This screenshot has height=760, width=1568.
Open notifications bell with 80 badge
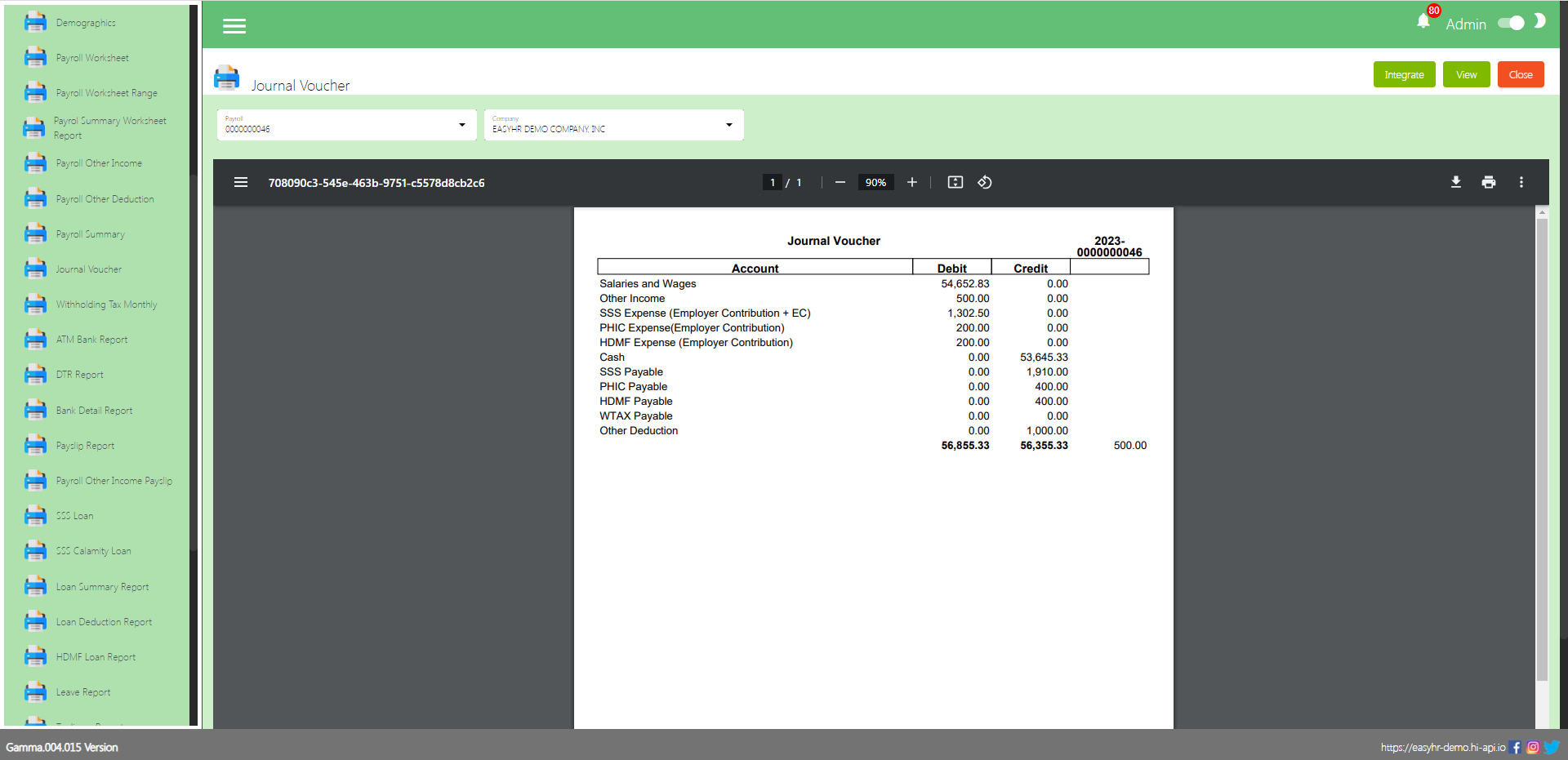[x=1424, y=22]
